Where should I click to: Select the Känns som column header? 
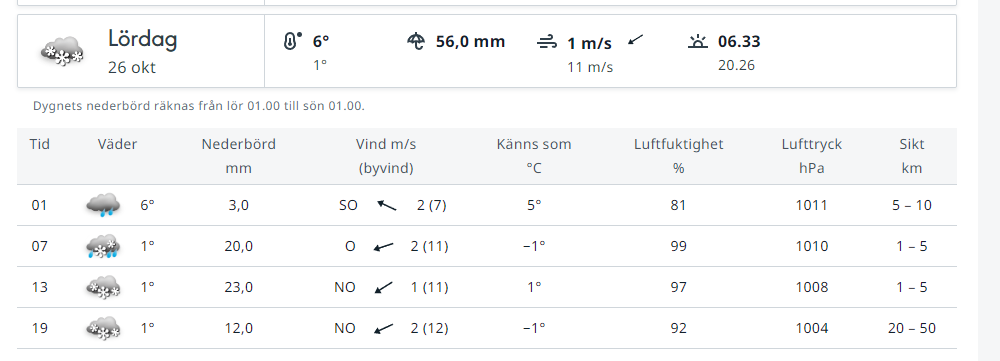[x=534, y=156]
